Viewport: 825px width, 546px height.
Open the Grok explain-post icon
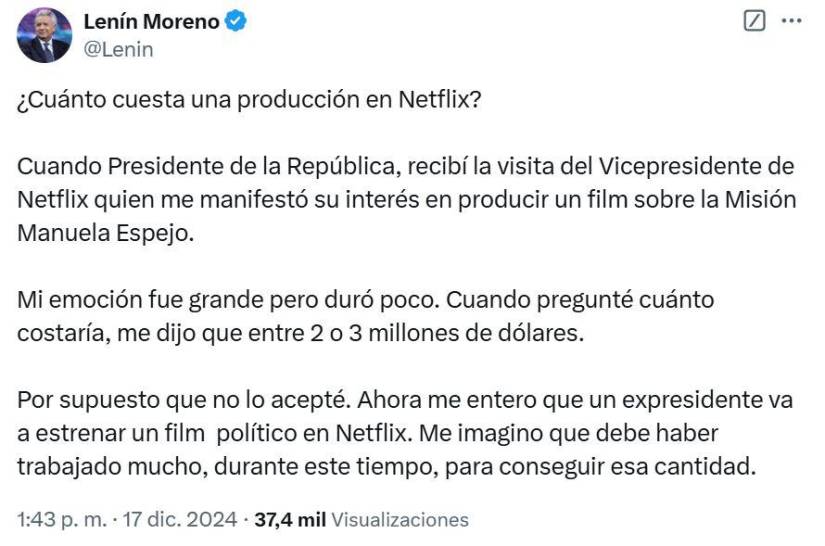tap(755, 21)
